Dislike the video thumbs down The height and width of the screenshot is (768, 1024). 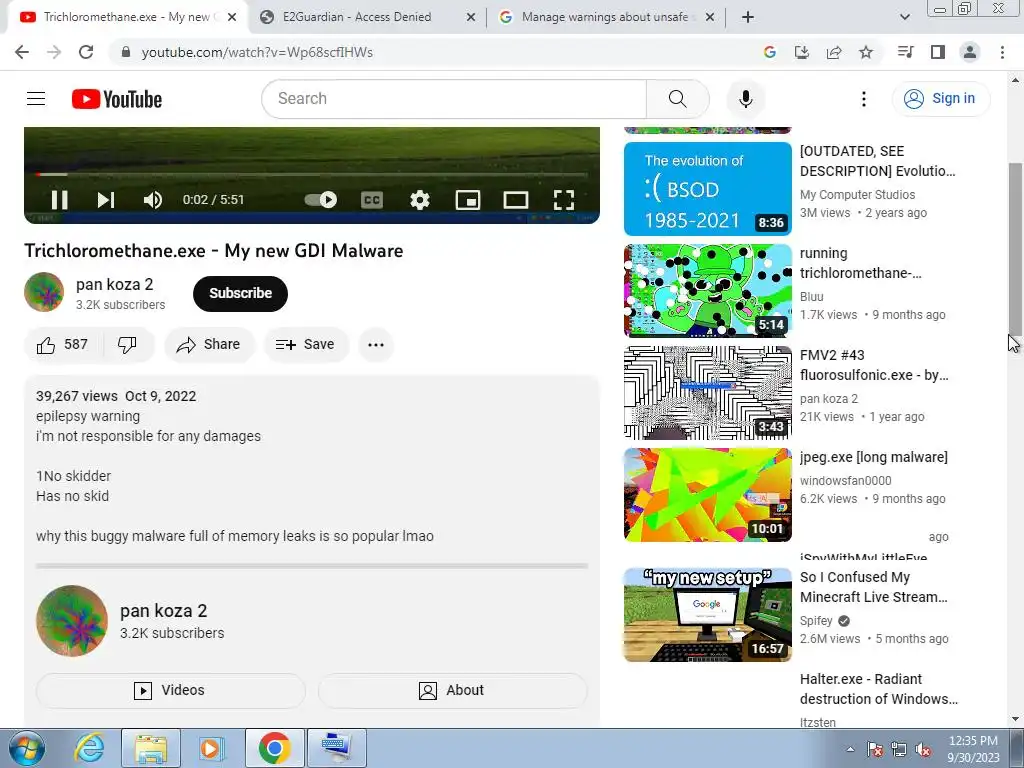point(128,345)
